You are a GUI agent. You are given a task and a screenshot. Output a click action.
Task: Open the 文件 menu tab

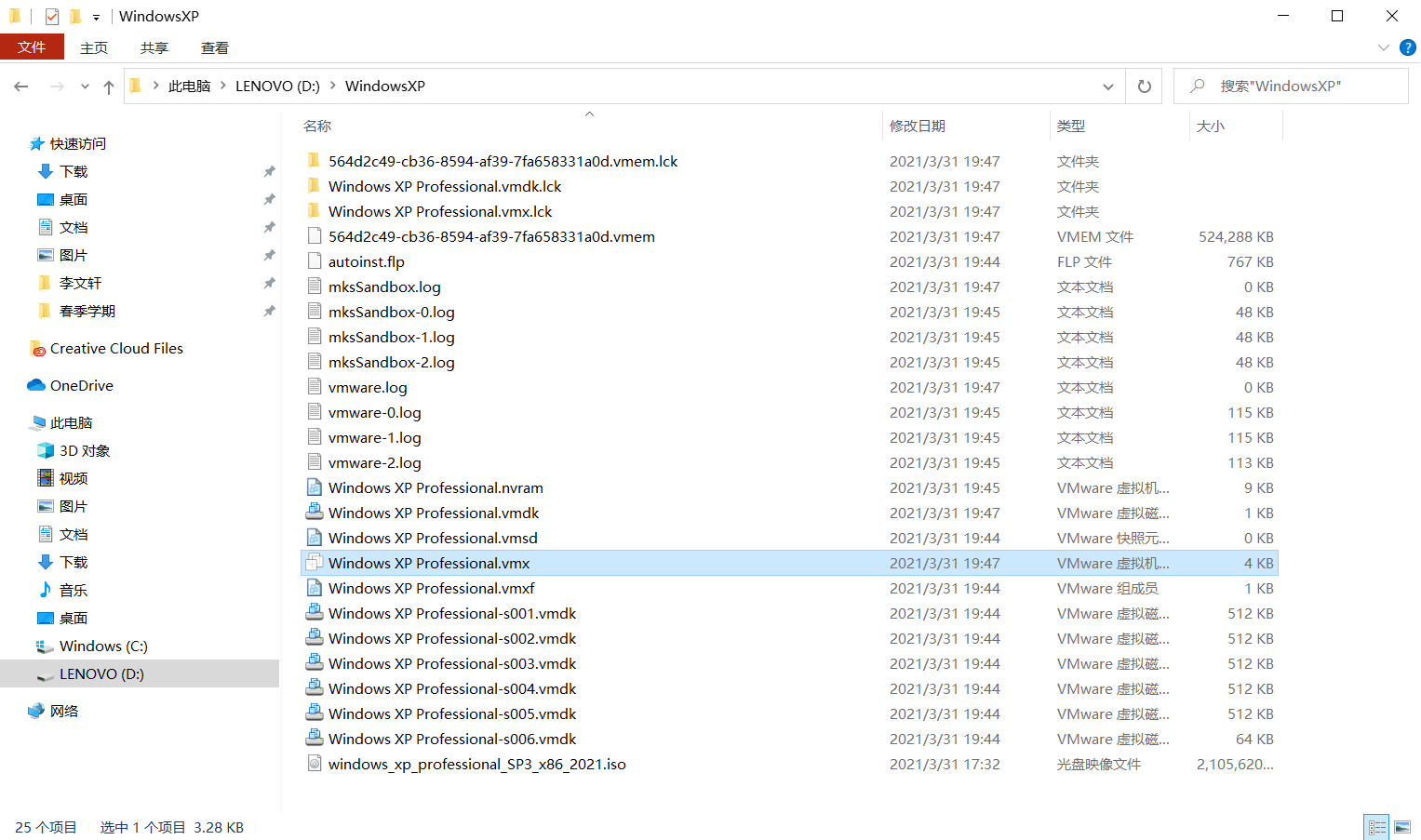32,47
